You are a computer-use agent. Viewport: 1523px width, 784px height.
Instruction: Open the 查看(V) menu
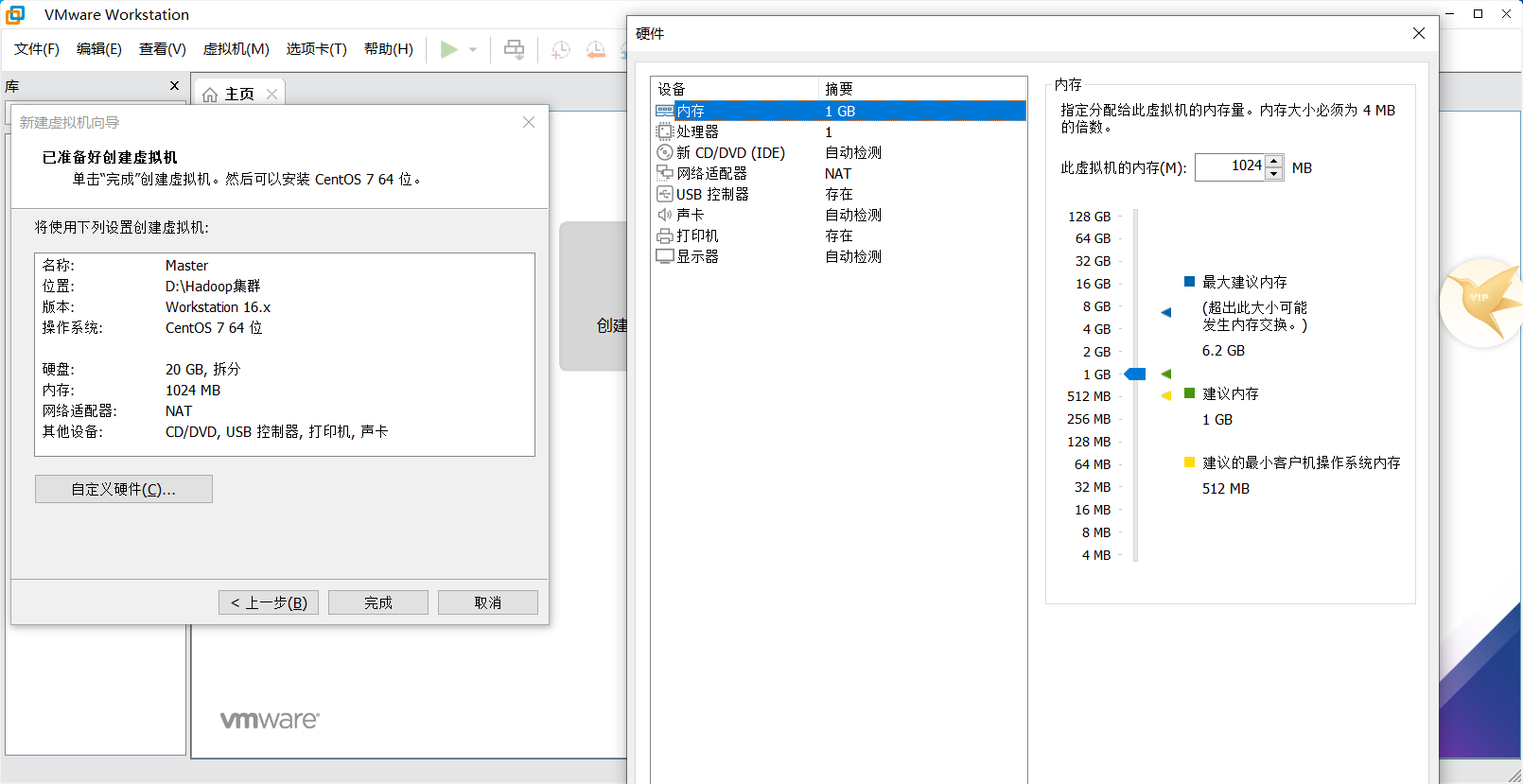pyautogui.click(x=162, y=49)
